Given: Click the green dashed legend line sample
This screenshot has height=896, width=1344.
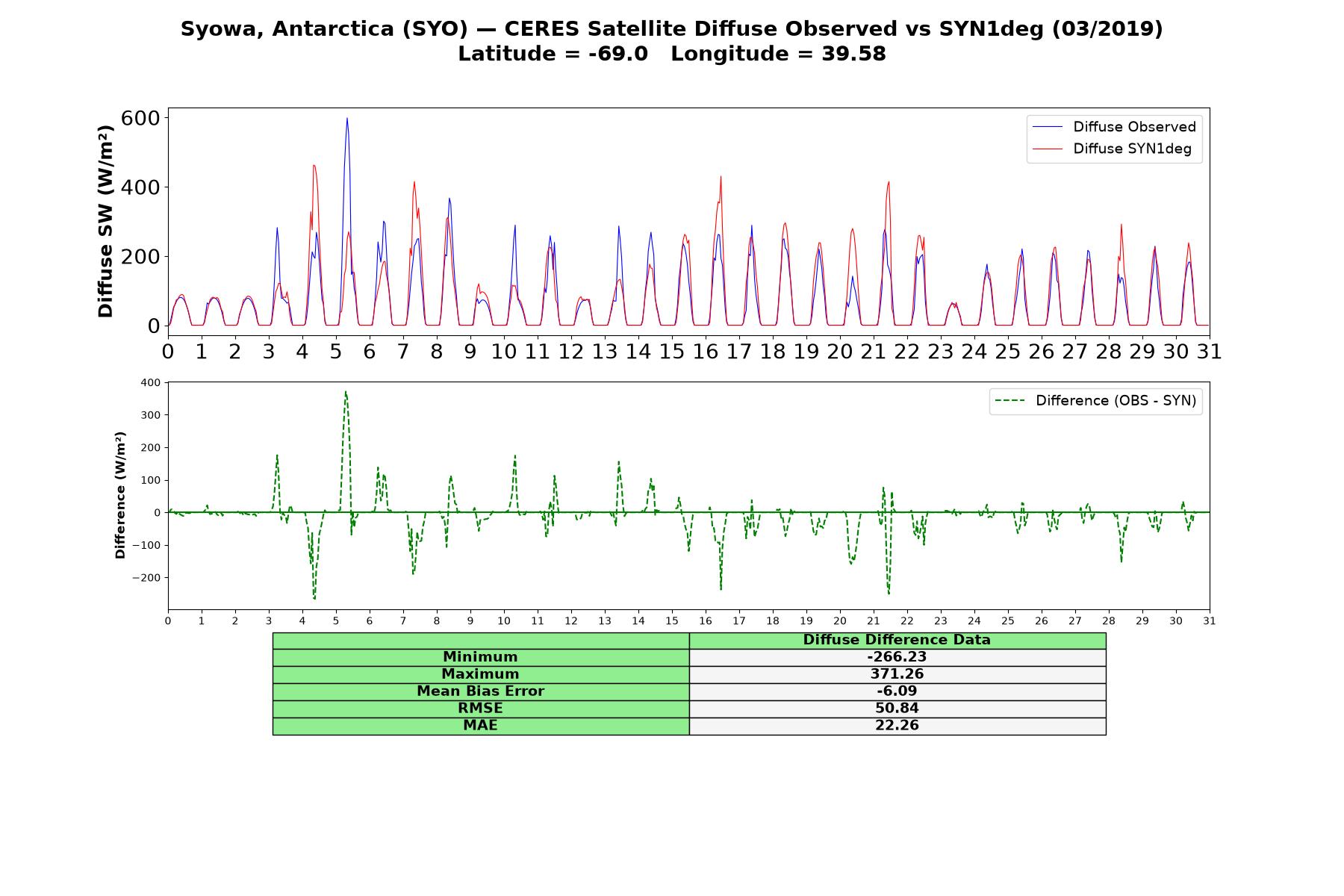Looking at the screenshot, I should pos(1009,401).
